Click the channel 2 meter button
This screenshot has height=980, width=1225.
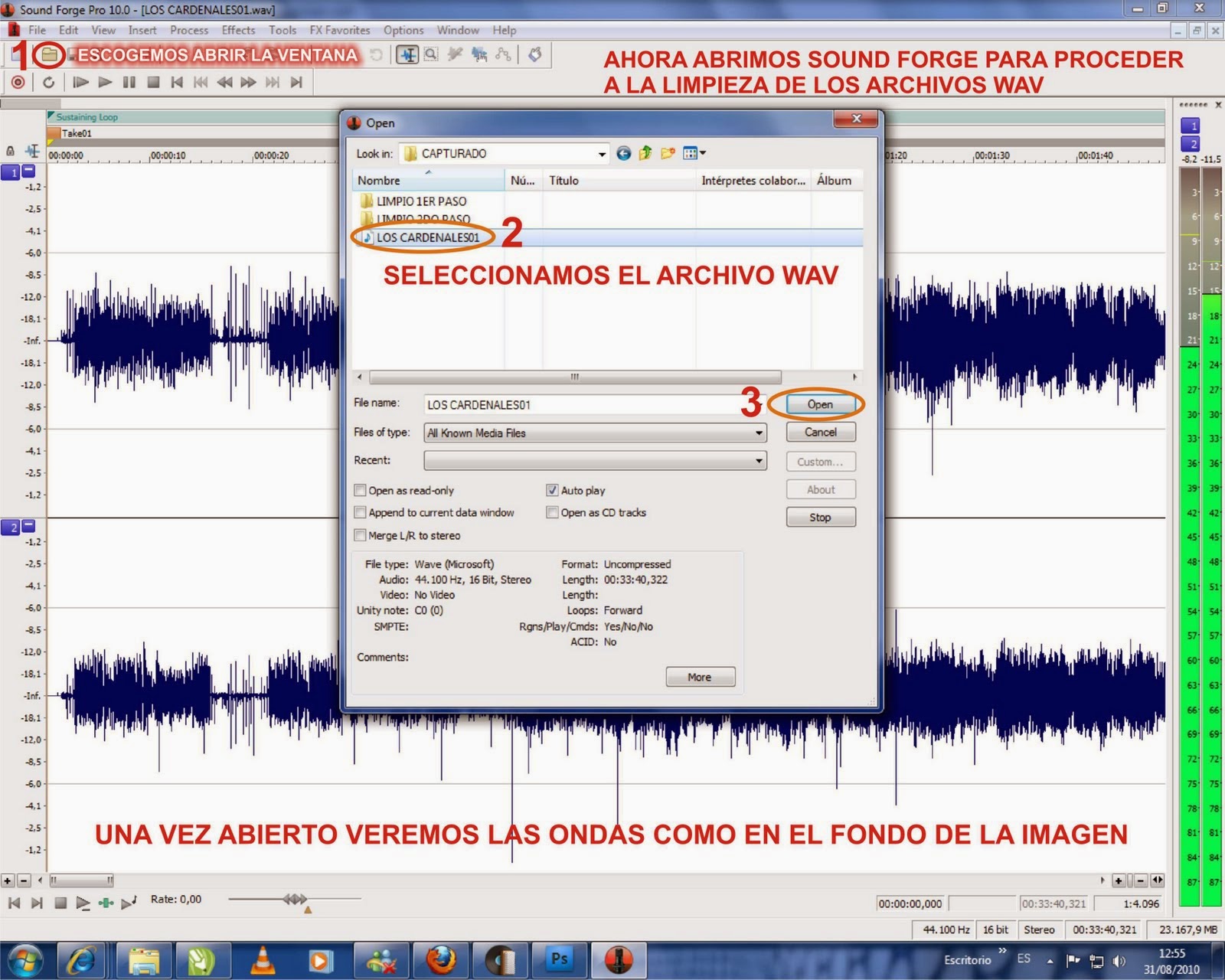pos(1191,144)
